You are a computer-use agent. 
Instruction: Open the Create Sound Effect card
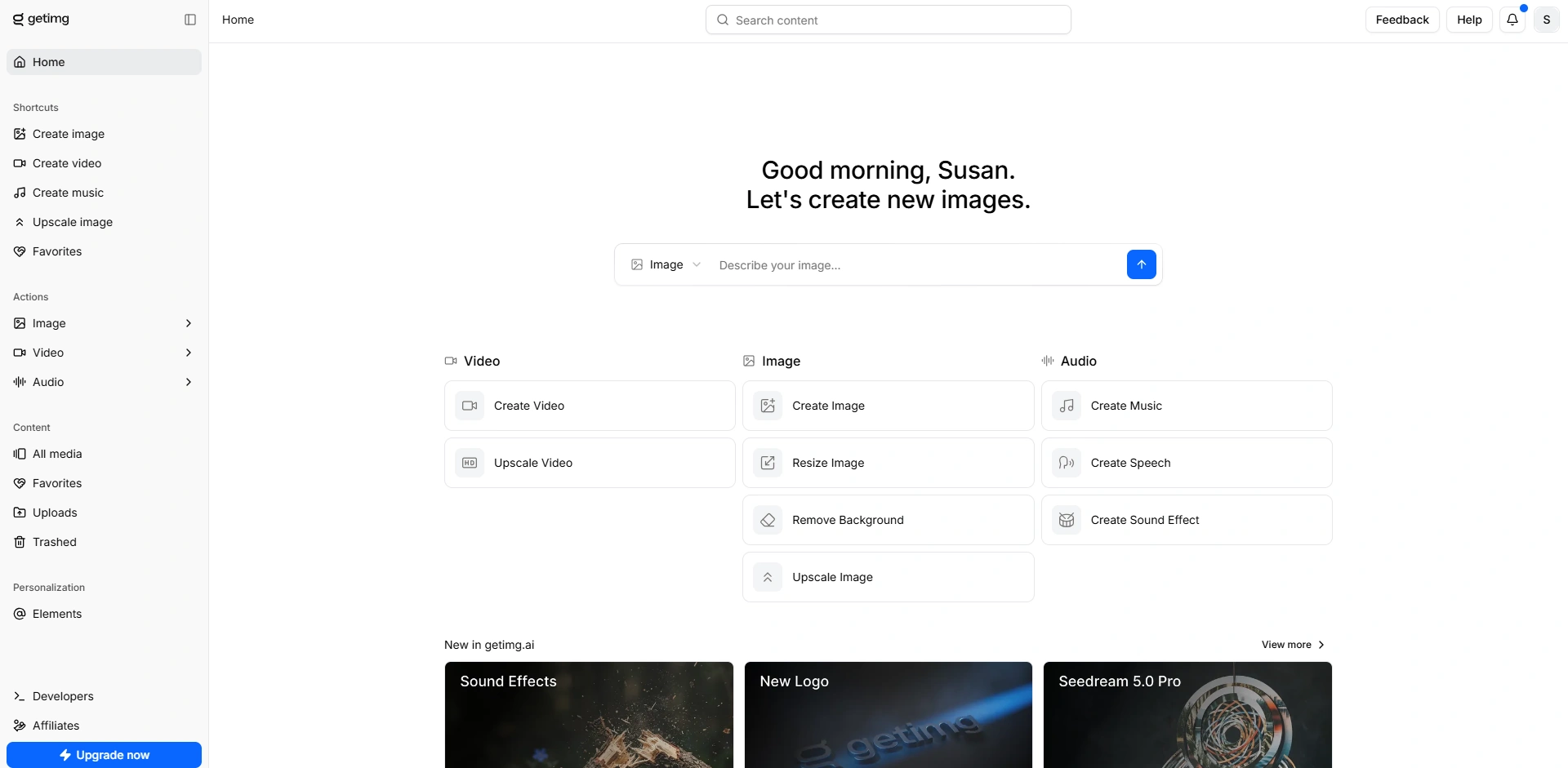click(x=1187, y=520)
